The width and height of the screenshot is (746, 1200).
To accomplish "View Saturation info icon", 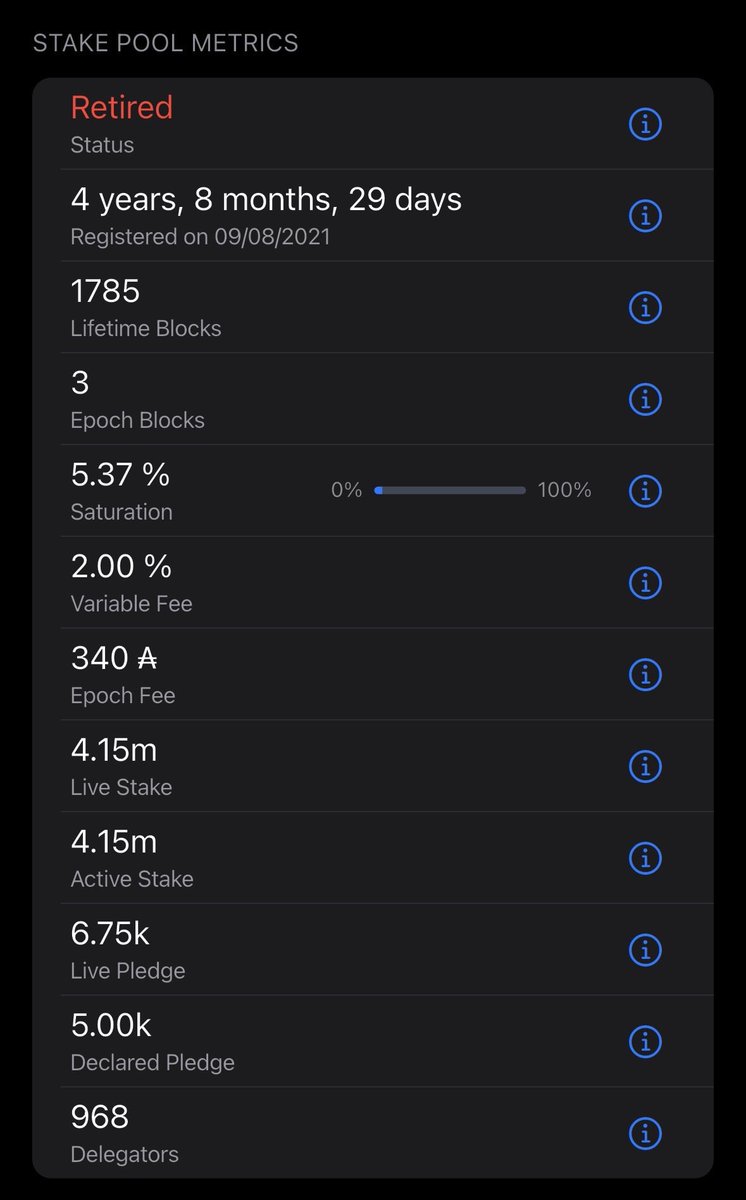I will tap(645, 491).
